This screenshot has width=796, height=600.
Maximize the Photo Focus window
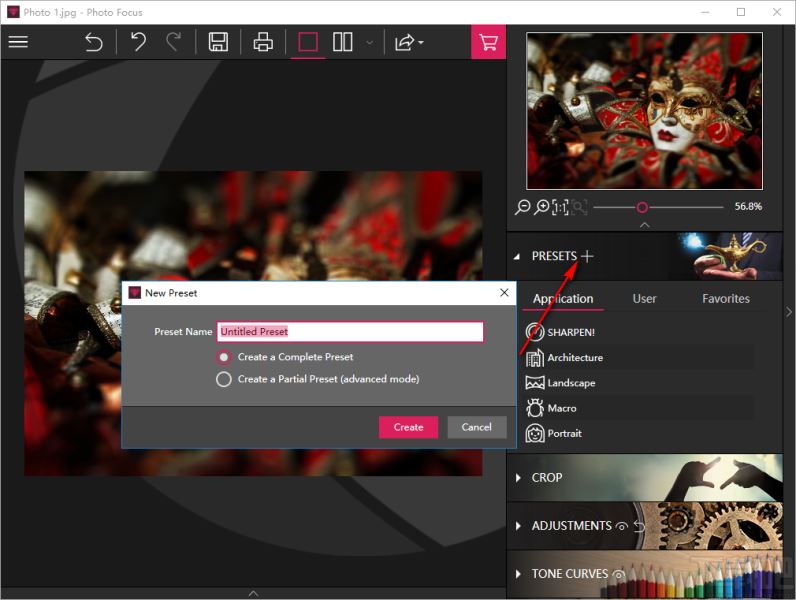741,12
